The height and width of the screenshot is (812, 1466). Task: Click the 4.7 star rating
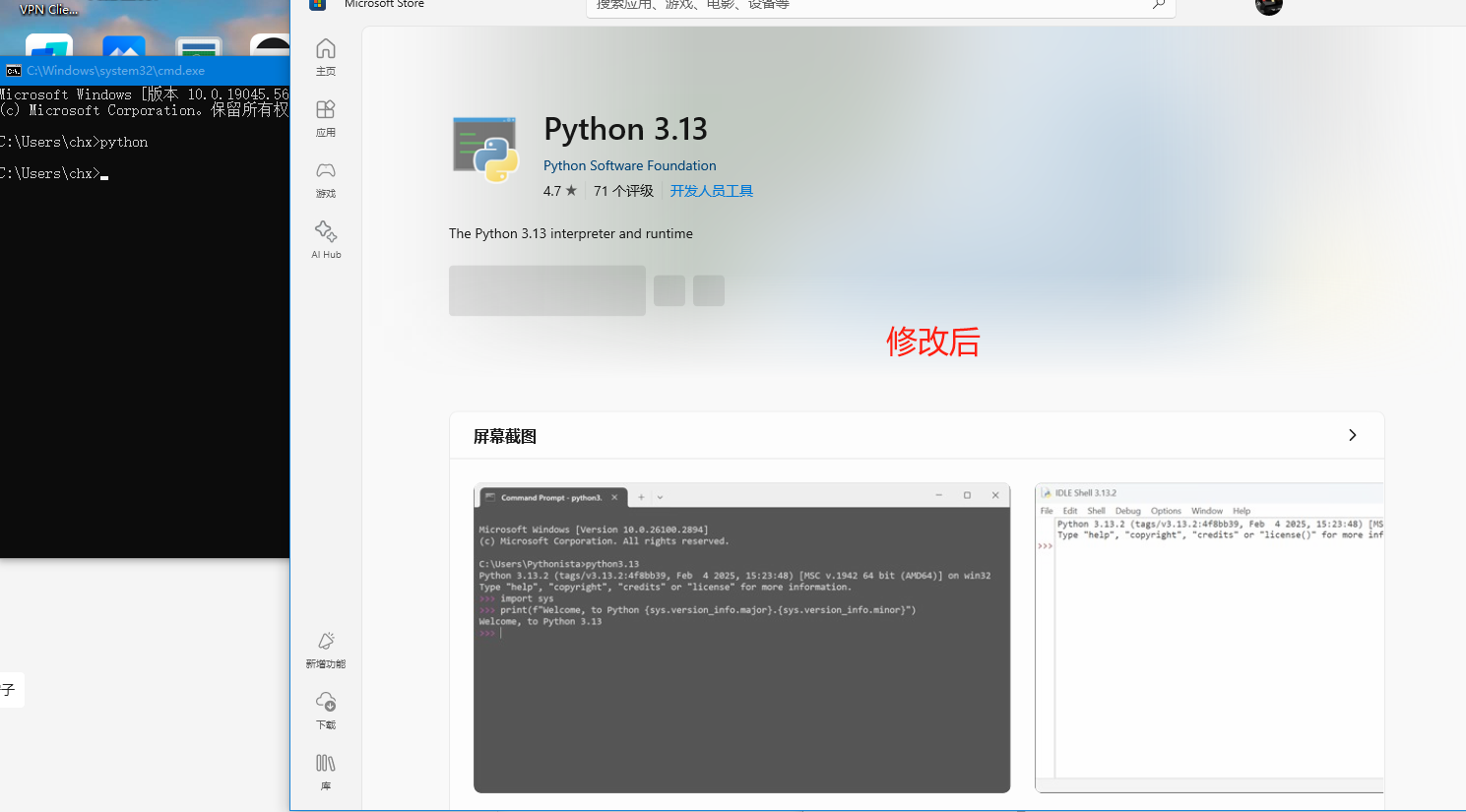tap(560, 191)
